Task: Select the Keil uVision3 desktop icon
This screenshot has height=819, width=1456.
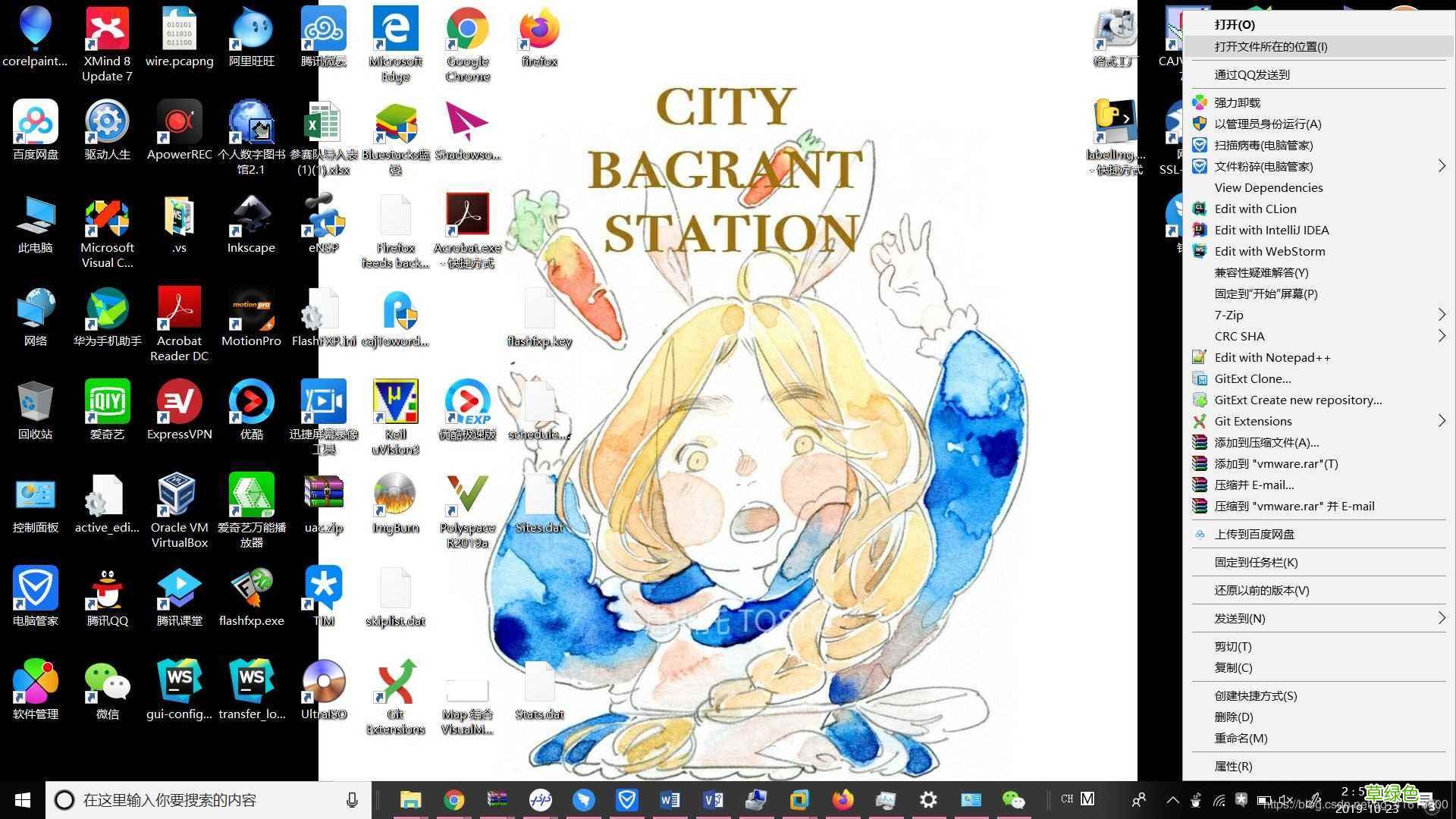Action: [x=395, y=417]
